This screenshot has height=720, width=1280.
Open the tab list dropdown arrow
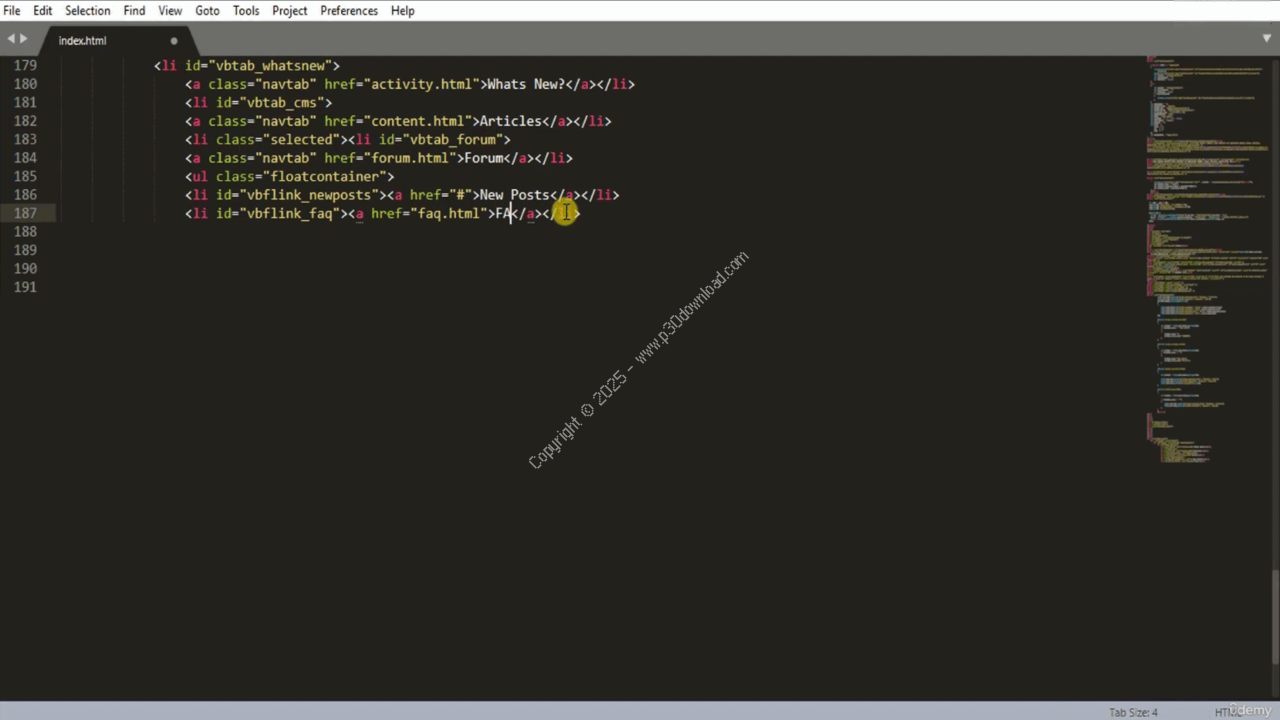pos(1267,39)
